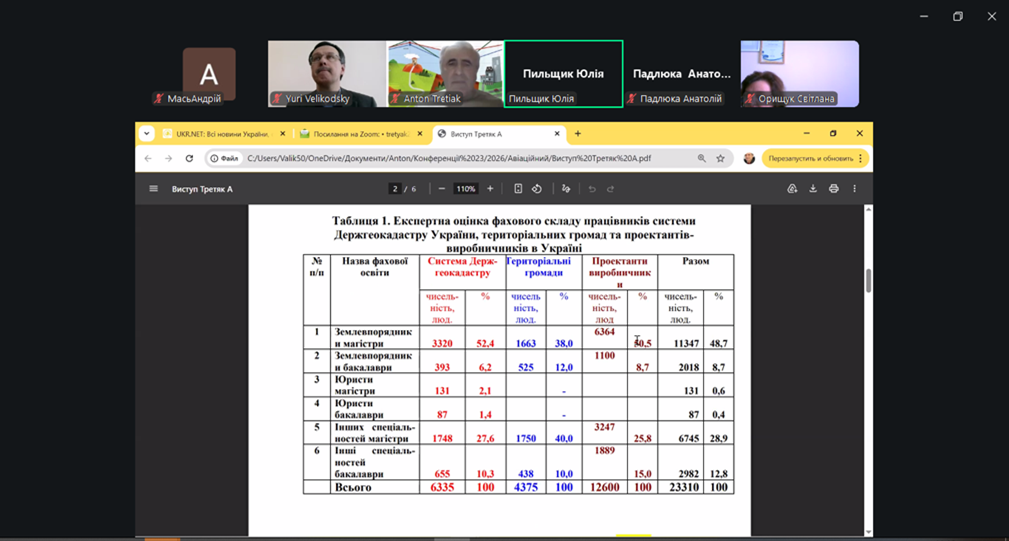Download the PDF file
The width and height of the screenshot is (1009, 541).
tap(813, 189)
